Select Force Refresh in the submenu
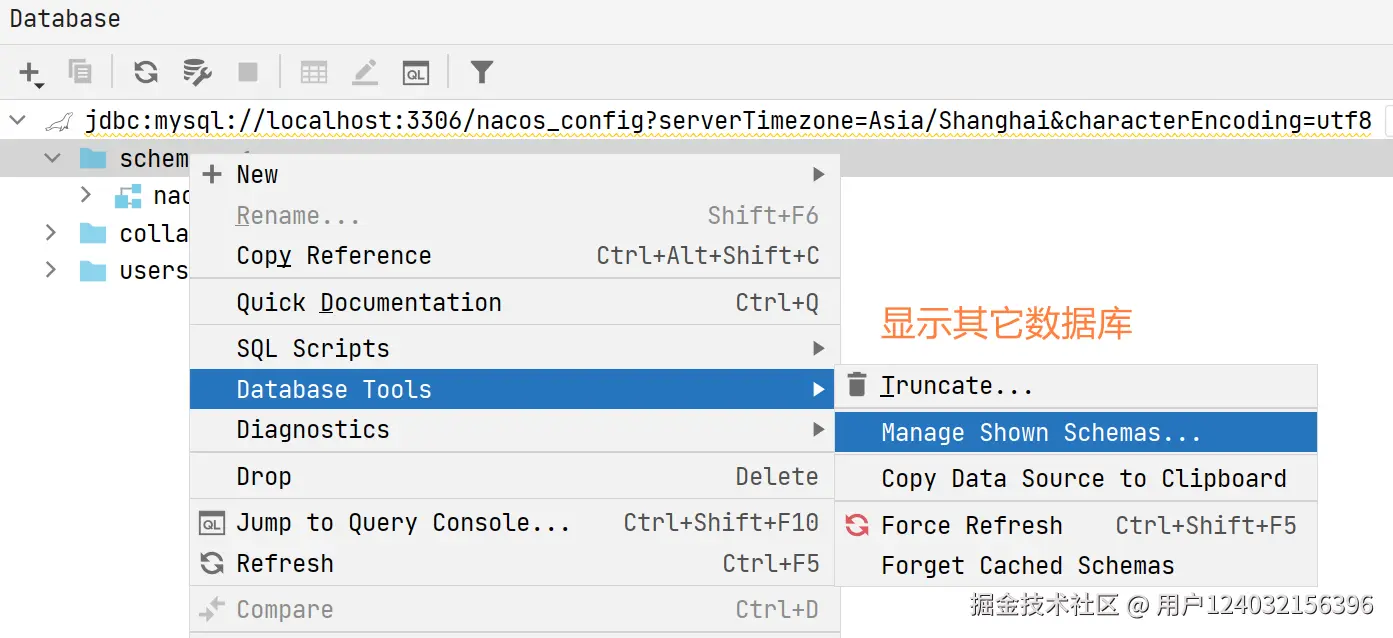Viewport: 1393px width, 638px height. click(x=971, y=526)
